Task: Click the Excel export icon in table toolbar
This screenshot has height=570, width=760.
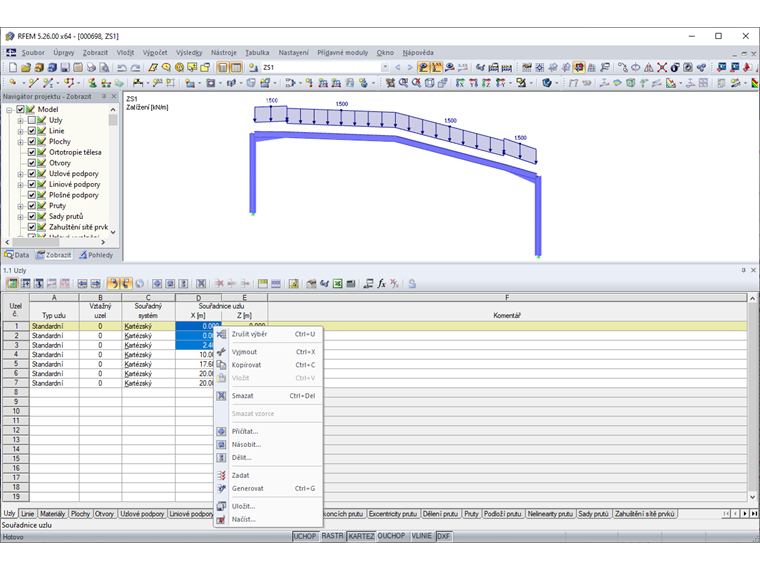Action: point(338,284)
